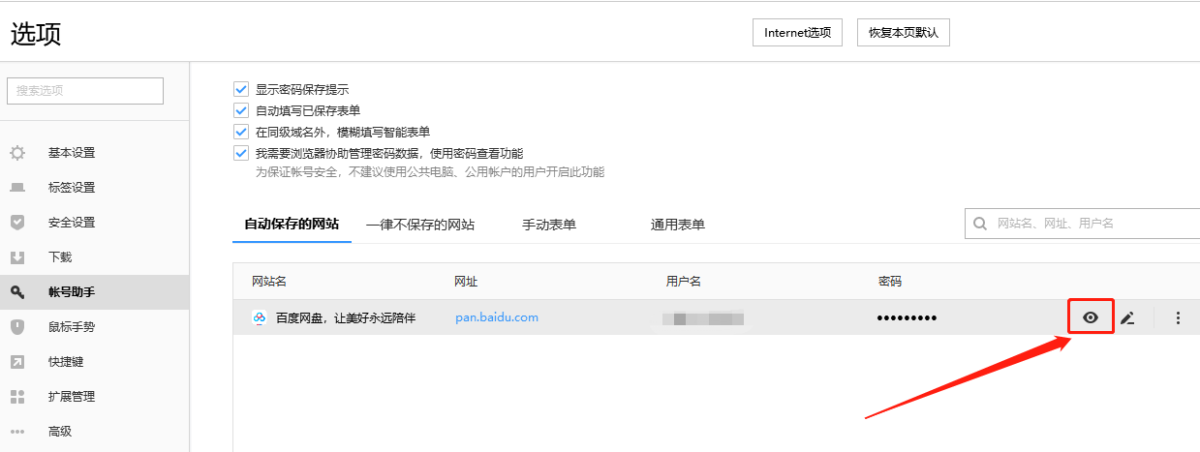The height and width of the screenshot is (452, 1200).
Task: Open Shortcut Keys settings in sidebar
Action: 65,362
